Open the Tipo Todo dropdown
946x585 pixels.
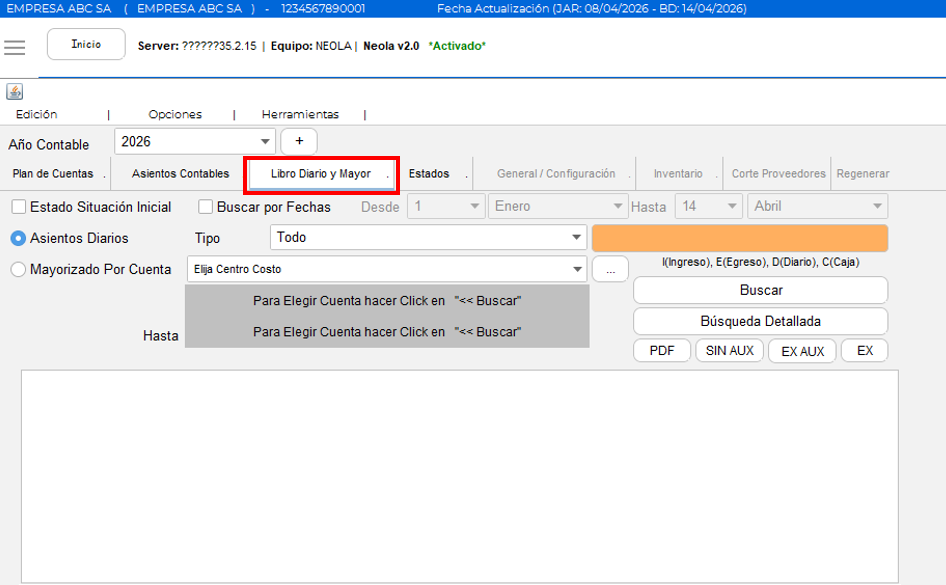(428, 238)
